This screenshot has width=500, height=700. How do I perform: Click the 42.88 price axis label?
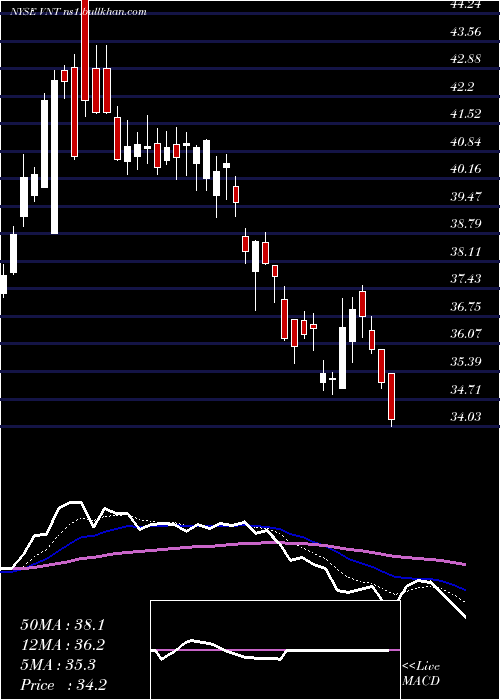pyautogui.click(x=467, y=59)
